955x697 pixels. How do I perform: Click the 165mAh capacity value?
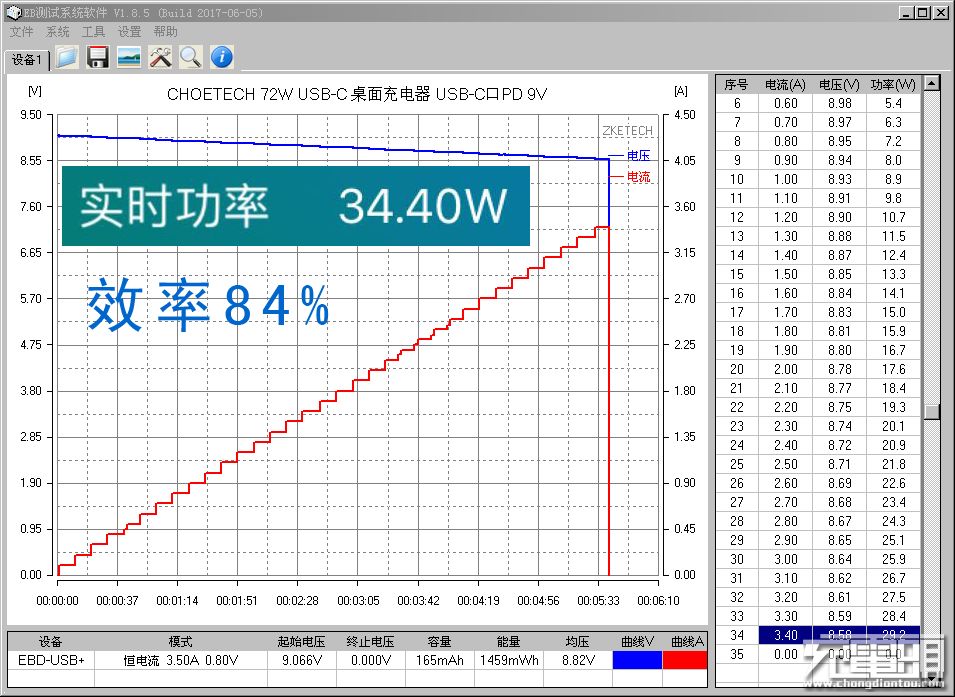[439, 660]
